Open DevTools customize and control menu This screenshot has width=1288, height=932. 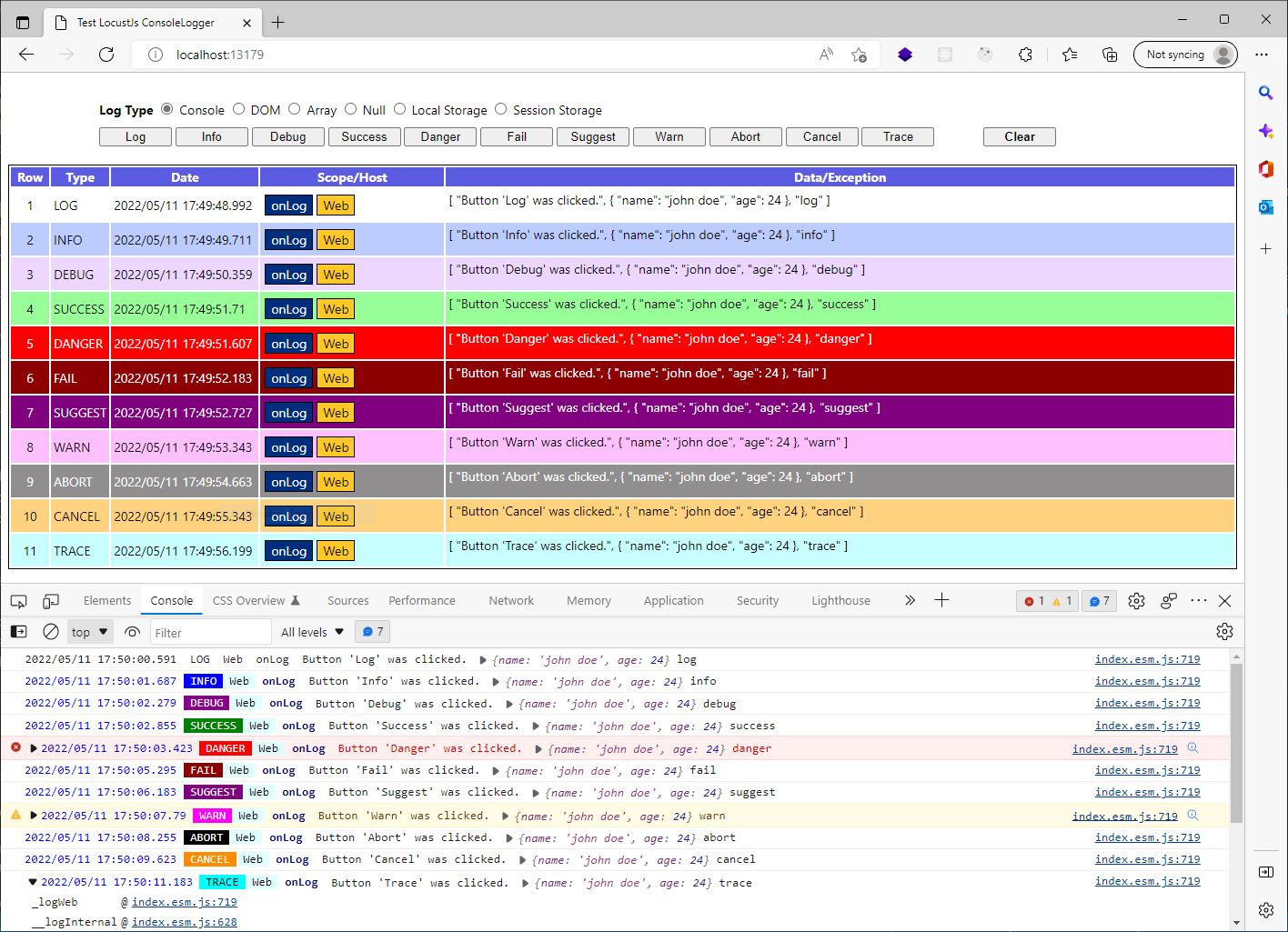click(1199, 600)
